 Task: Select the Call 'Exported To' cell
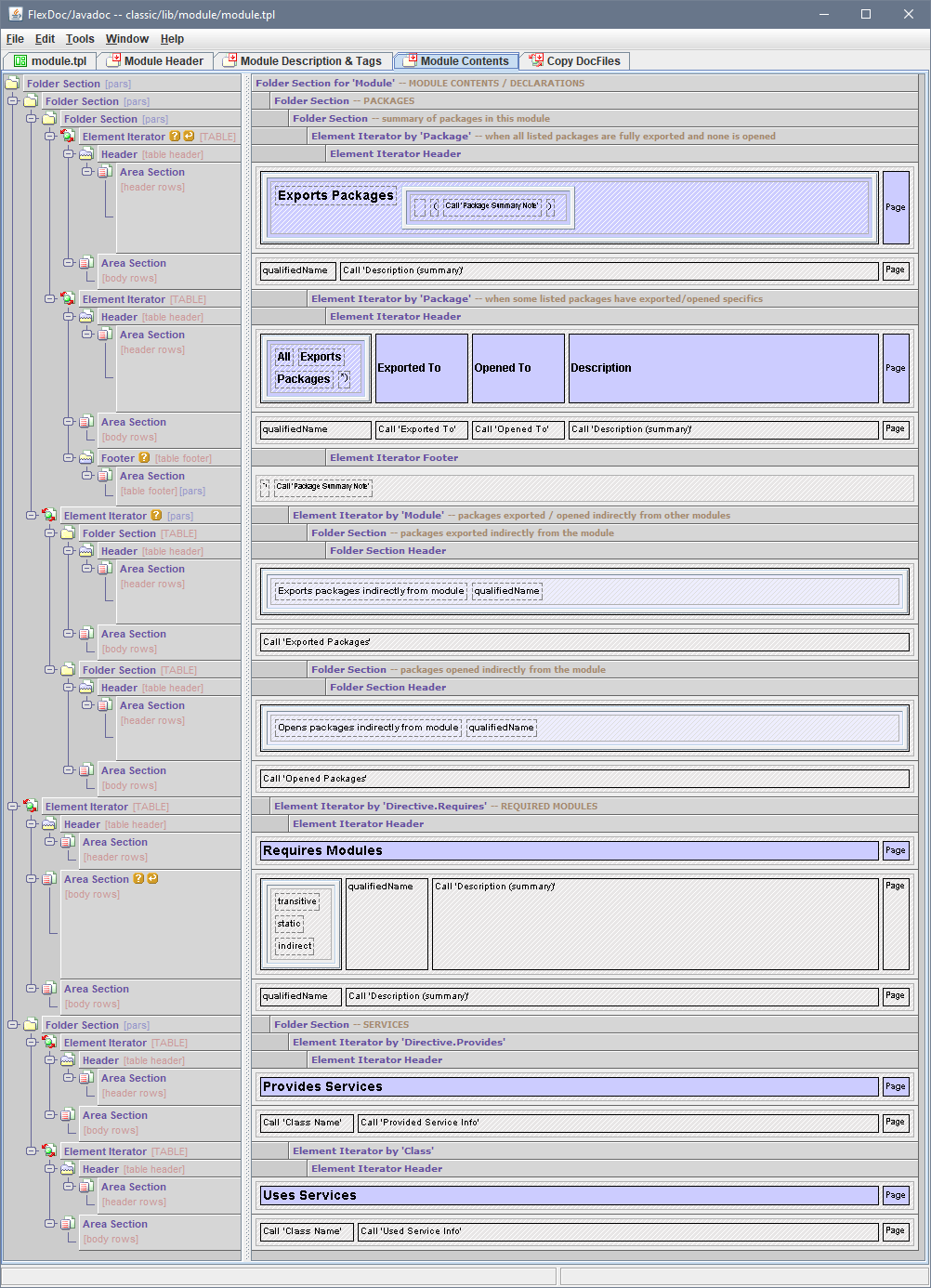click(422, 429)
